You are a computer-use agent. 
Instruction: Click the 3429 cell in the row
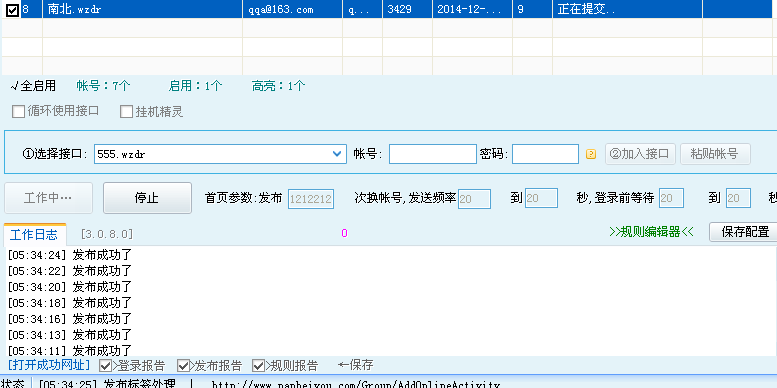(407, 9)
